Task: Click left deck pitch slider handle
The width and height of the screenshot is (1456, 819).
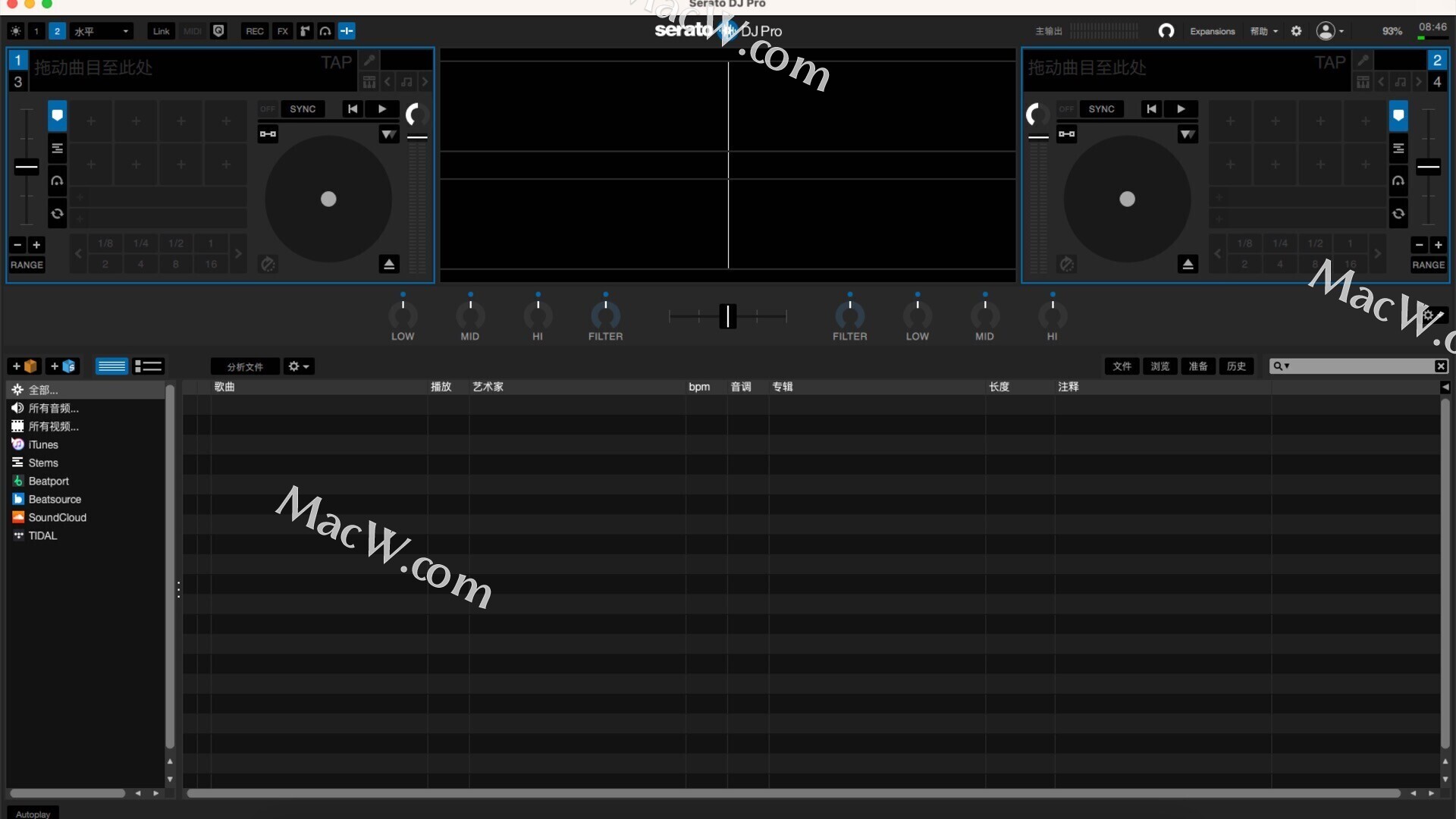Action: click(27, 167)
